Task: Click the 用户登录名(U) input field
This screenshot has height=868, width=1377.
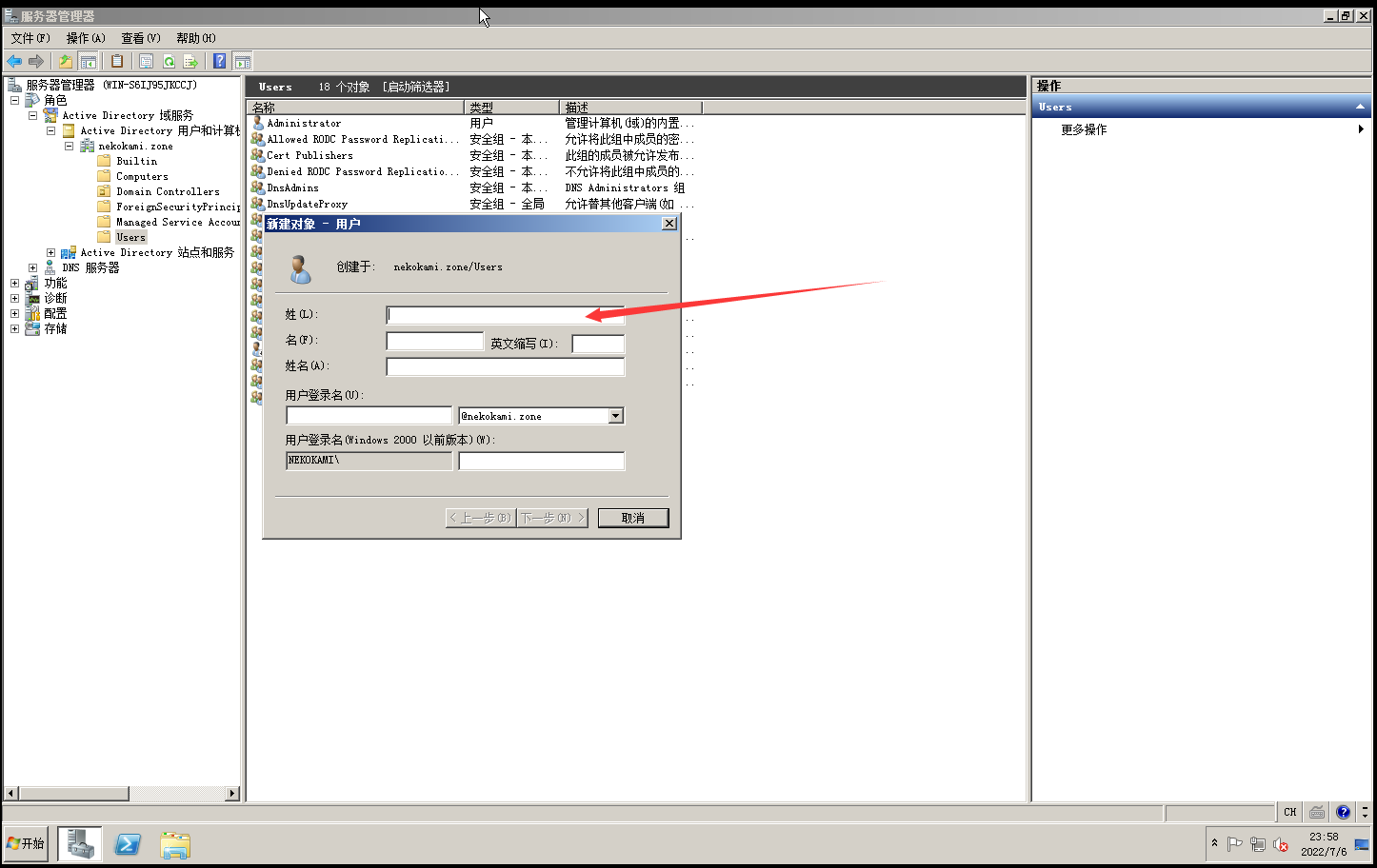Action: point(369,416)
